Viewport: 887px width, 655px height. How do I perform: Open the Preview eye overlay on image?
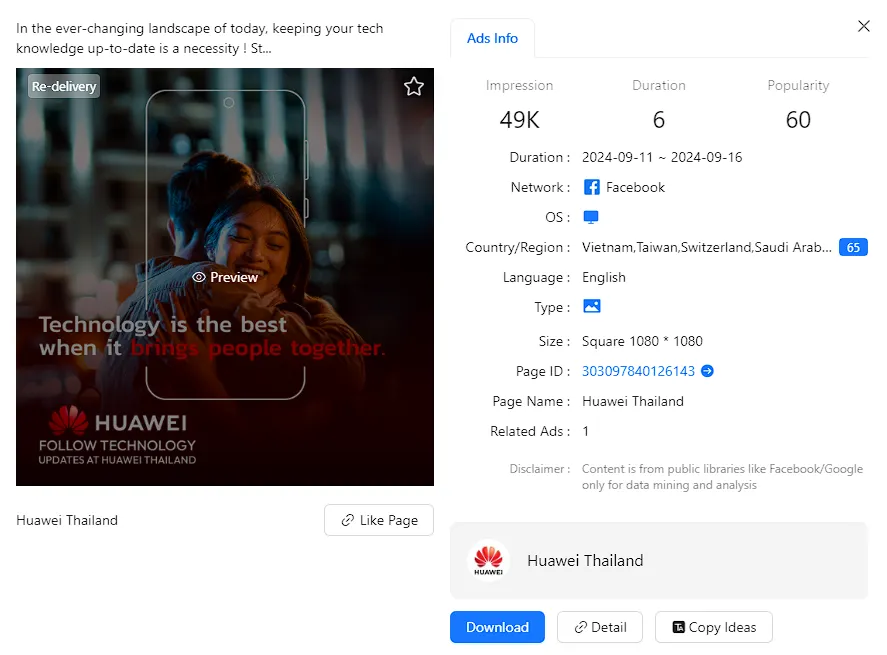[x=225, y=277]
